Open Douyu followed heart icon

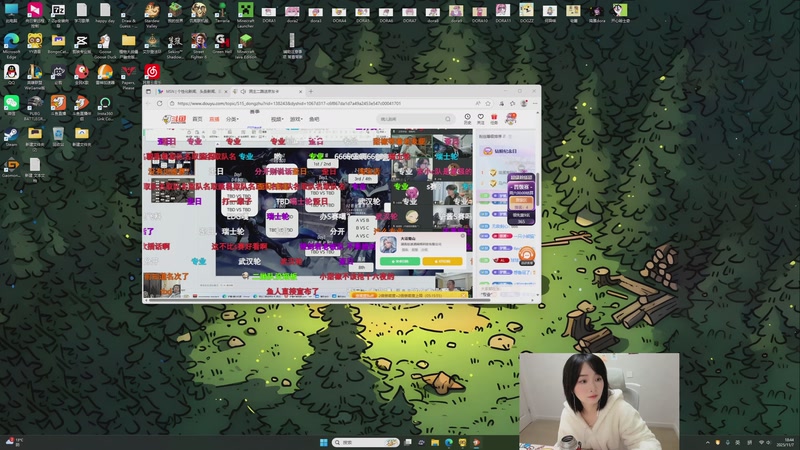(x=481, y=119)
